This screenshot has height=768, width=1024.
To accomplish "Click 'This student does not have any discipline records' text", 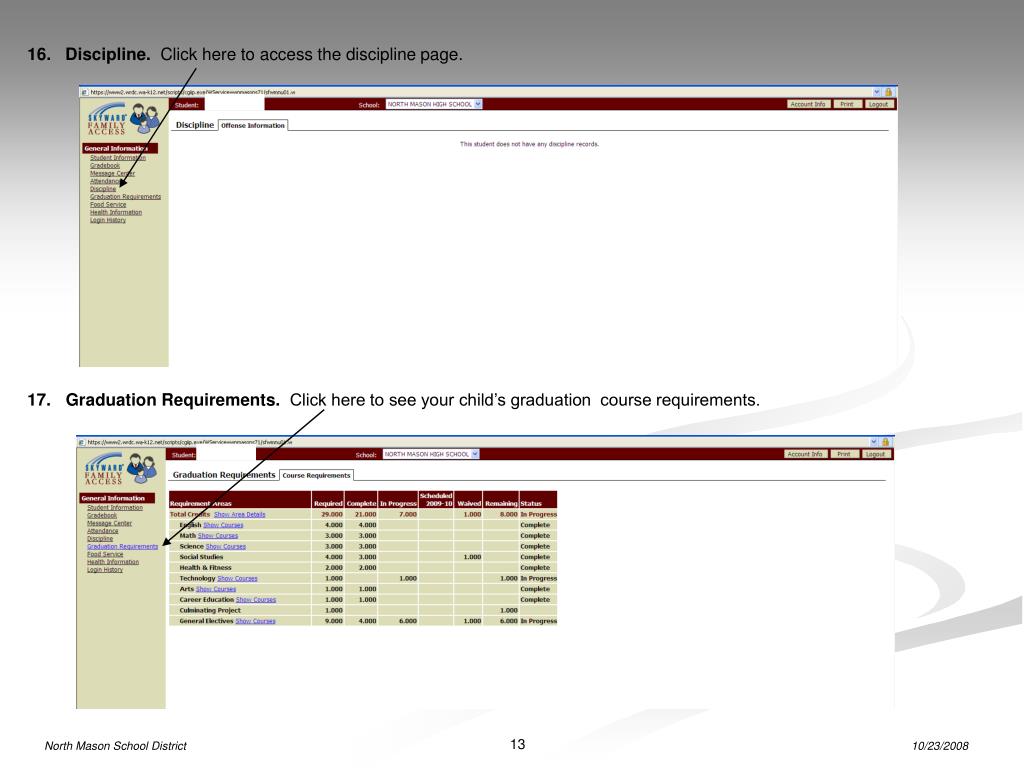I will coord(530,144).
